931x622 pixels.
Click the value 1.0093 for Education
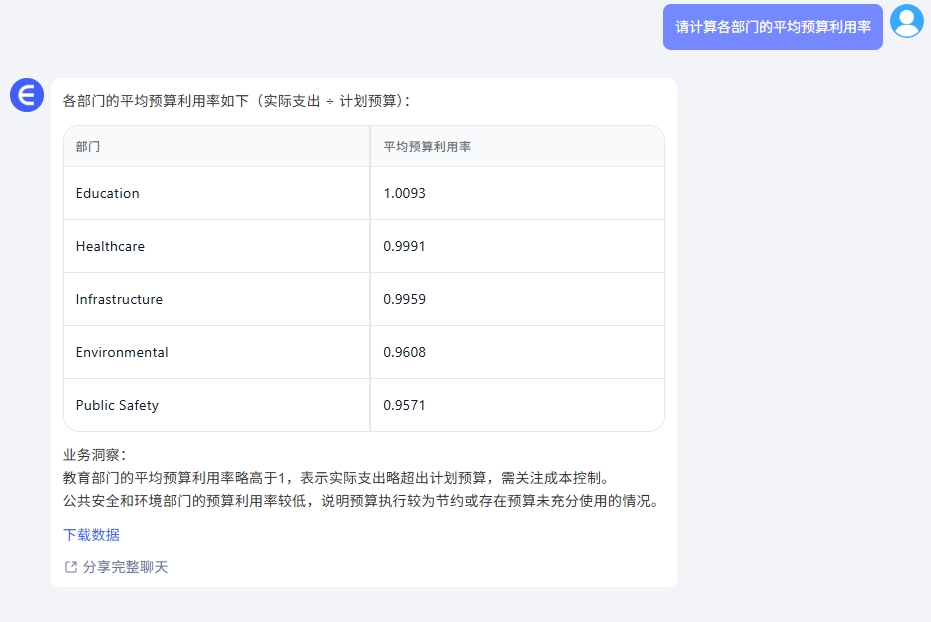click(404, 193)
